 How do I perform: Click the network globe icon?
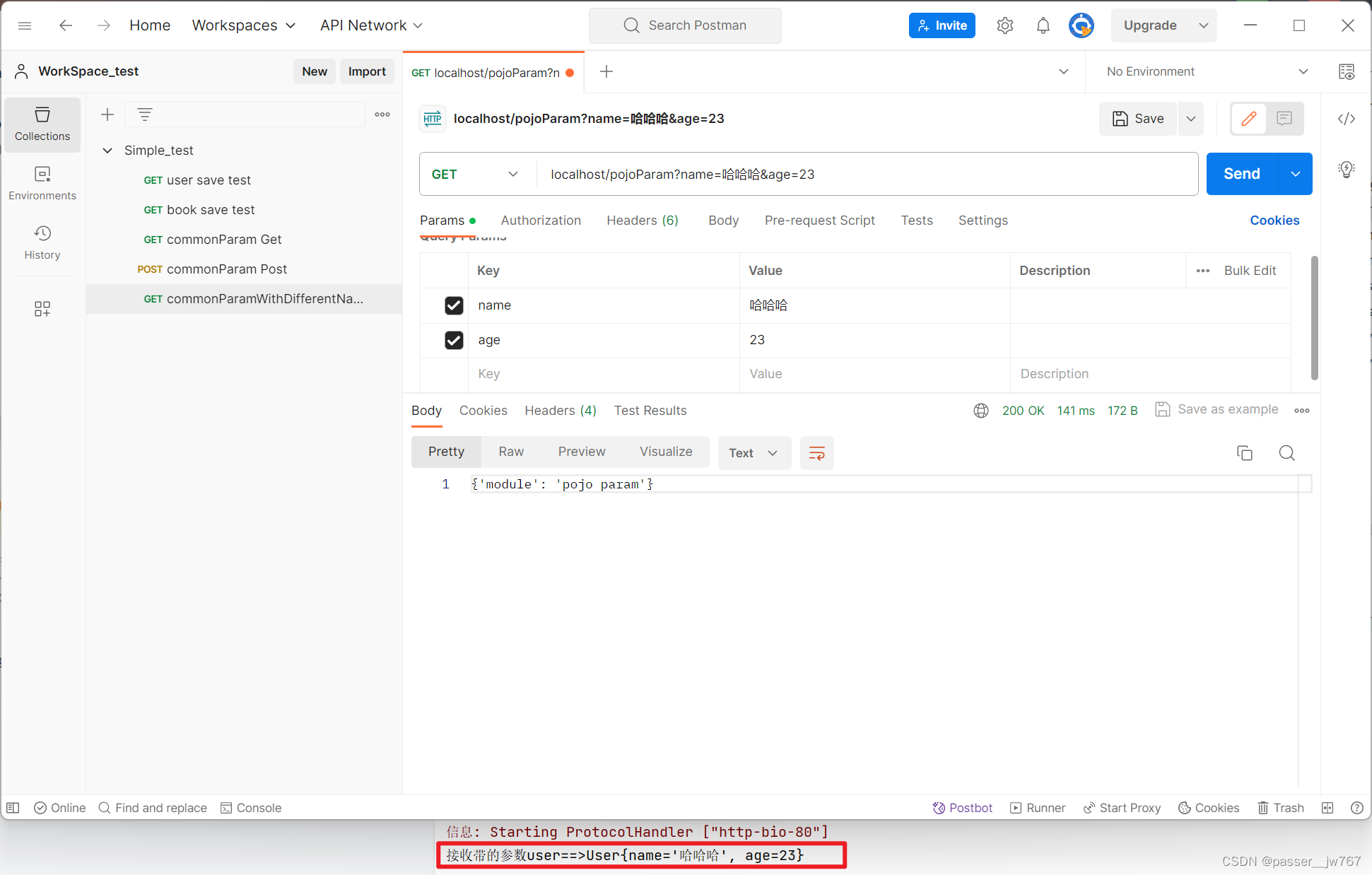pyautogui.click(x=981, y=411)
